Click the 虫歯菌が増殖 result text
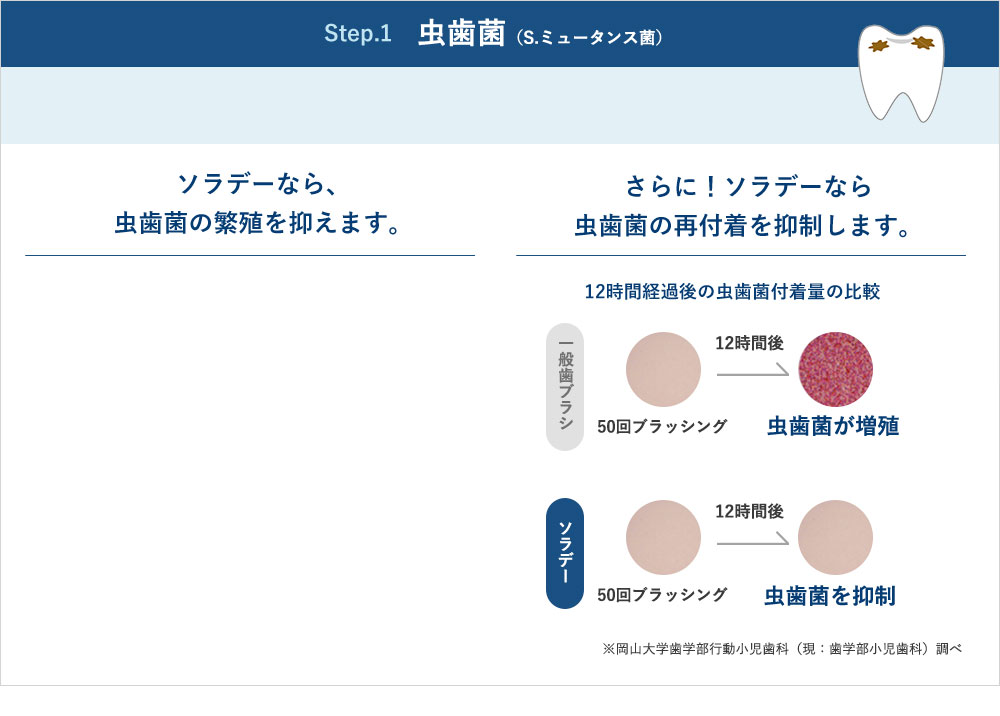The height and width of the screenshot is (716, 1000). coord(834,426)
